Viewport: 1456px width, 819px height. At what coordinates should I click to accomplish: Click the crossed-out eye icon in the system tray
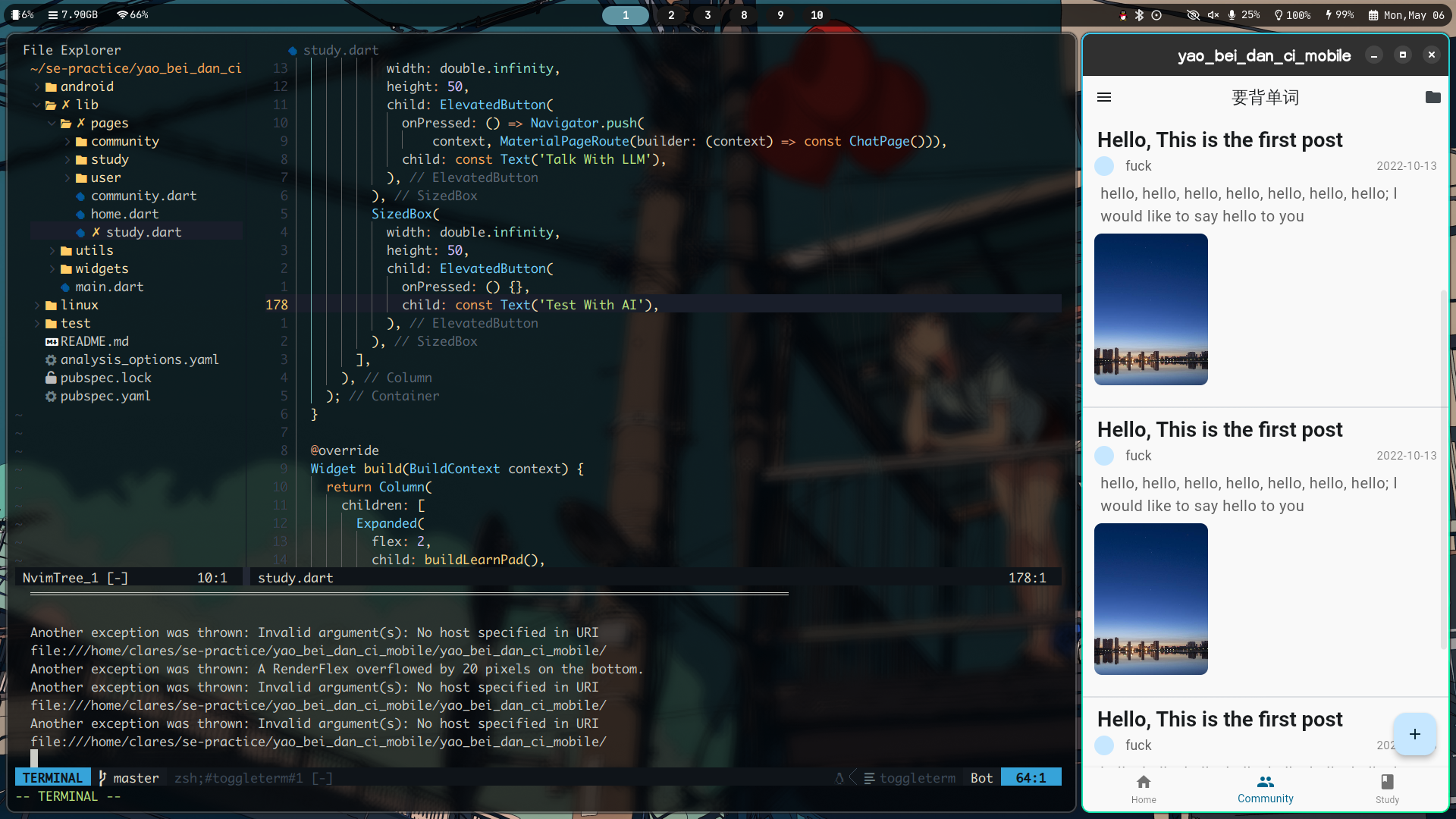pyautogui.click(x=1193, y=14)
